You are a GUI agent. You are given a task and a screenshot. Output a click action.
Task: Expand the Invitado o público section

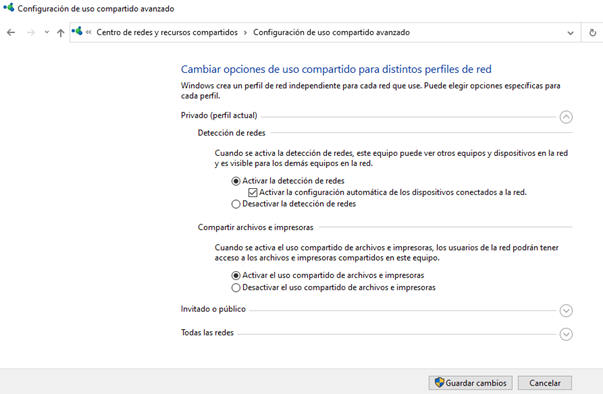click(566, 310)
